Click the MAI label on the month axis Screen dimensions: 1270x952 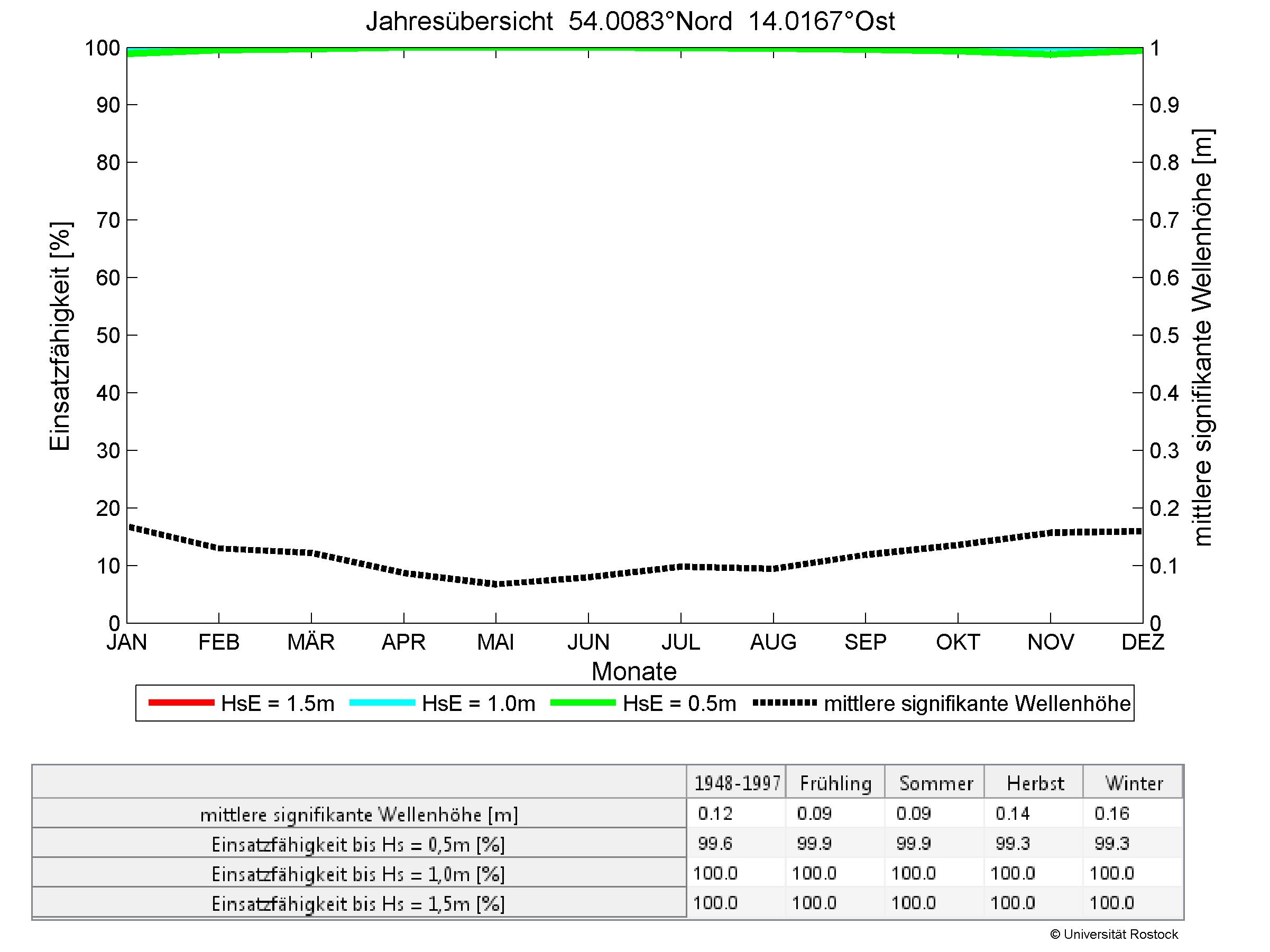(x=495, y=642)
